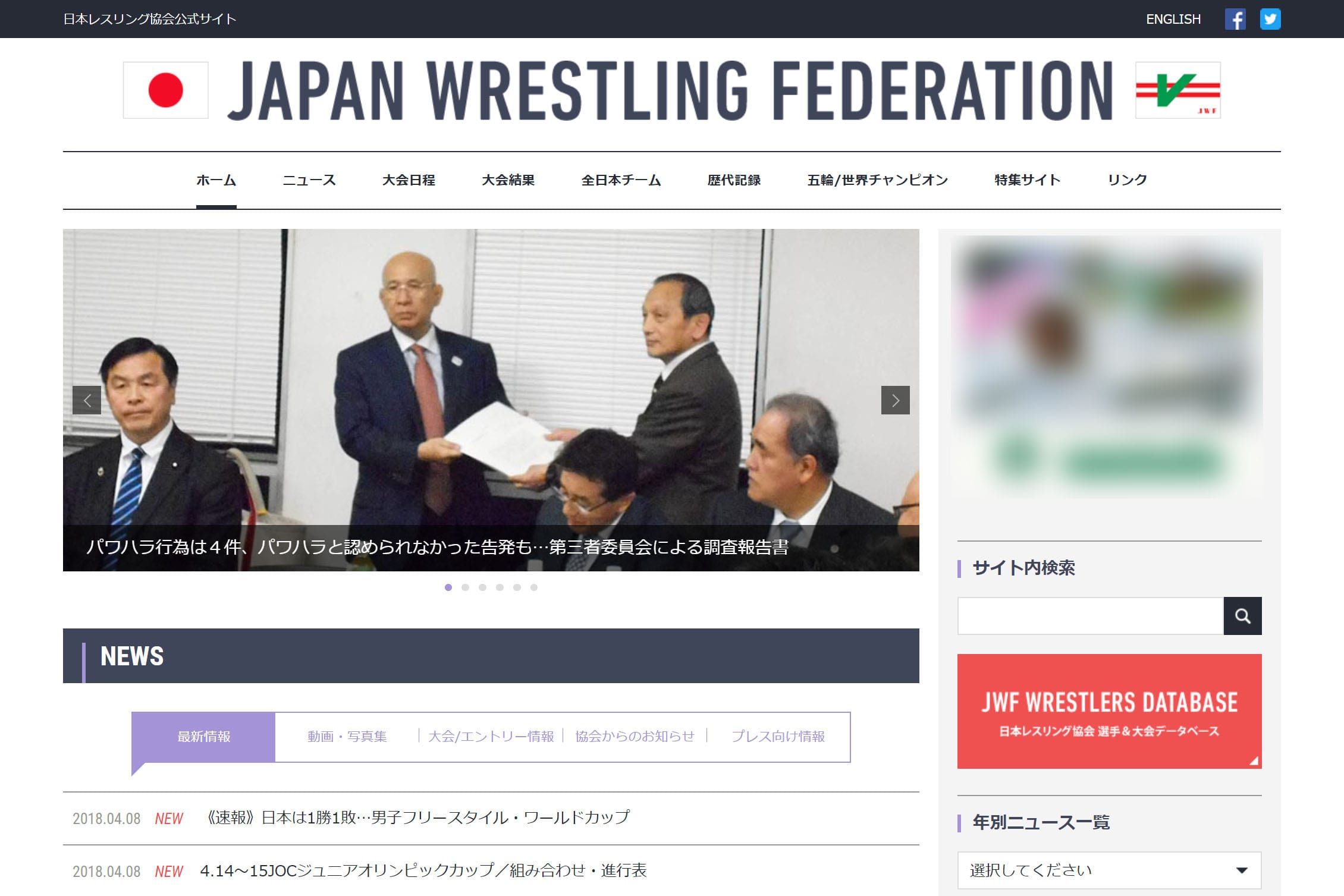Click the search magnifier button

pyautogui.click(x=1242, y=616)
